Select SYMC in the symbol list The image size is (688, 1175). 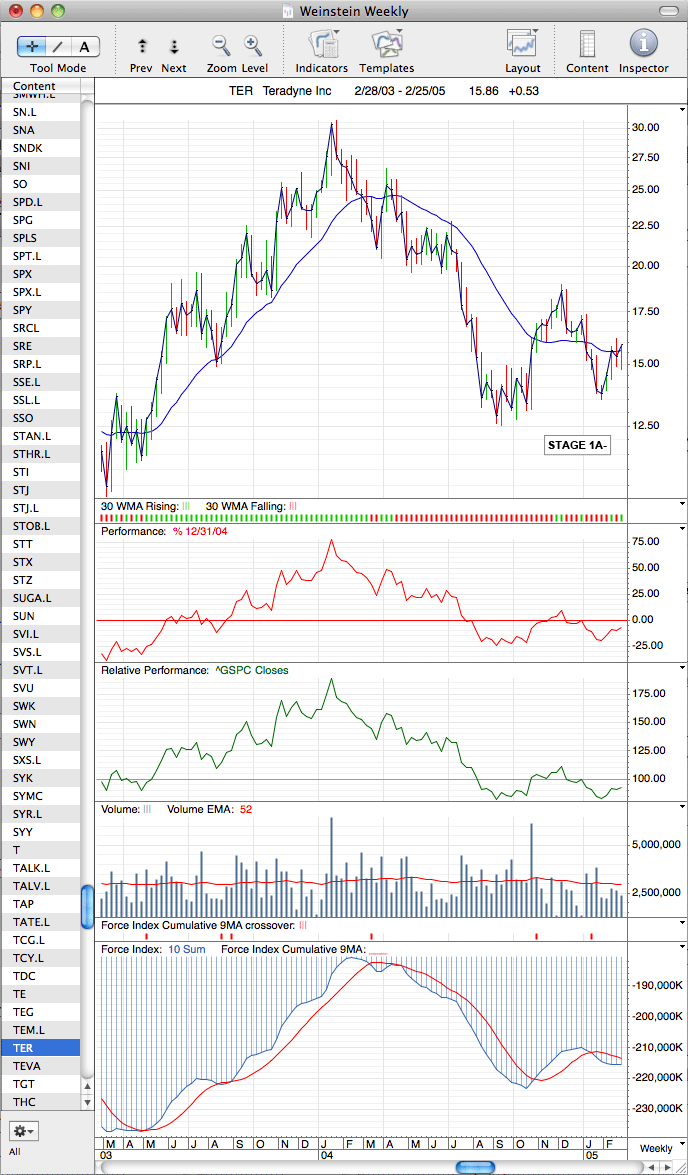pos(40,795)
